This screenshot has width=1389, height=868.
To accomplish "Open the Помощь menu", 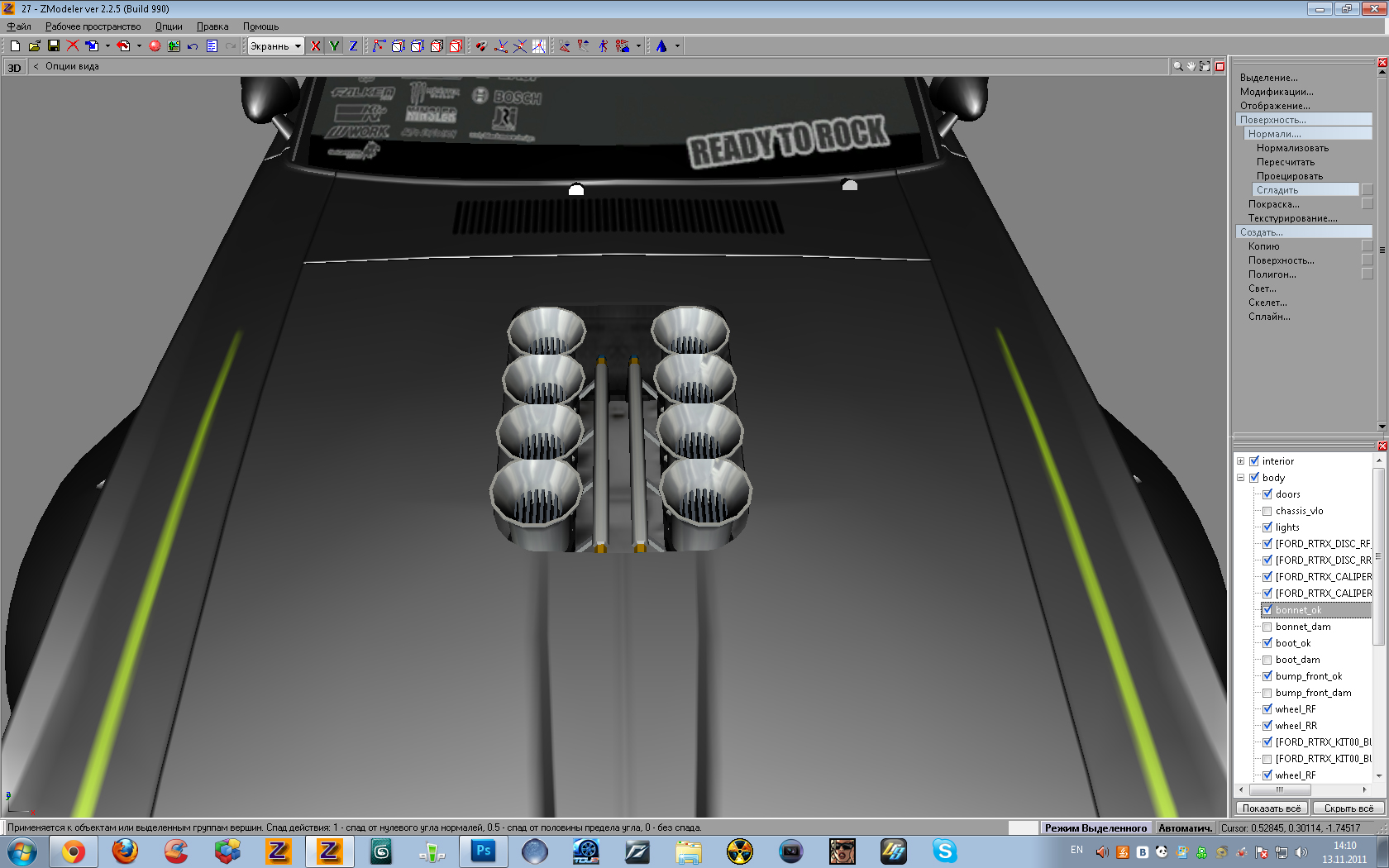I will pos(260,26).
